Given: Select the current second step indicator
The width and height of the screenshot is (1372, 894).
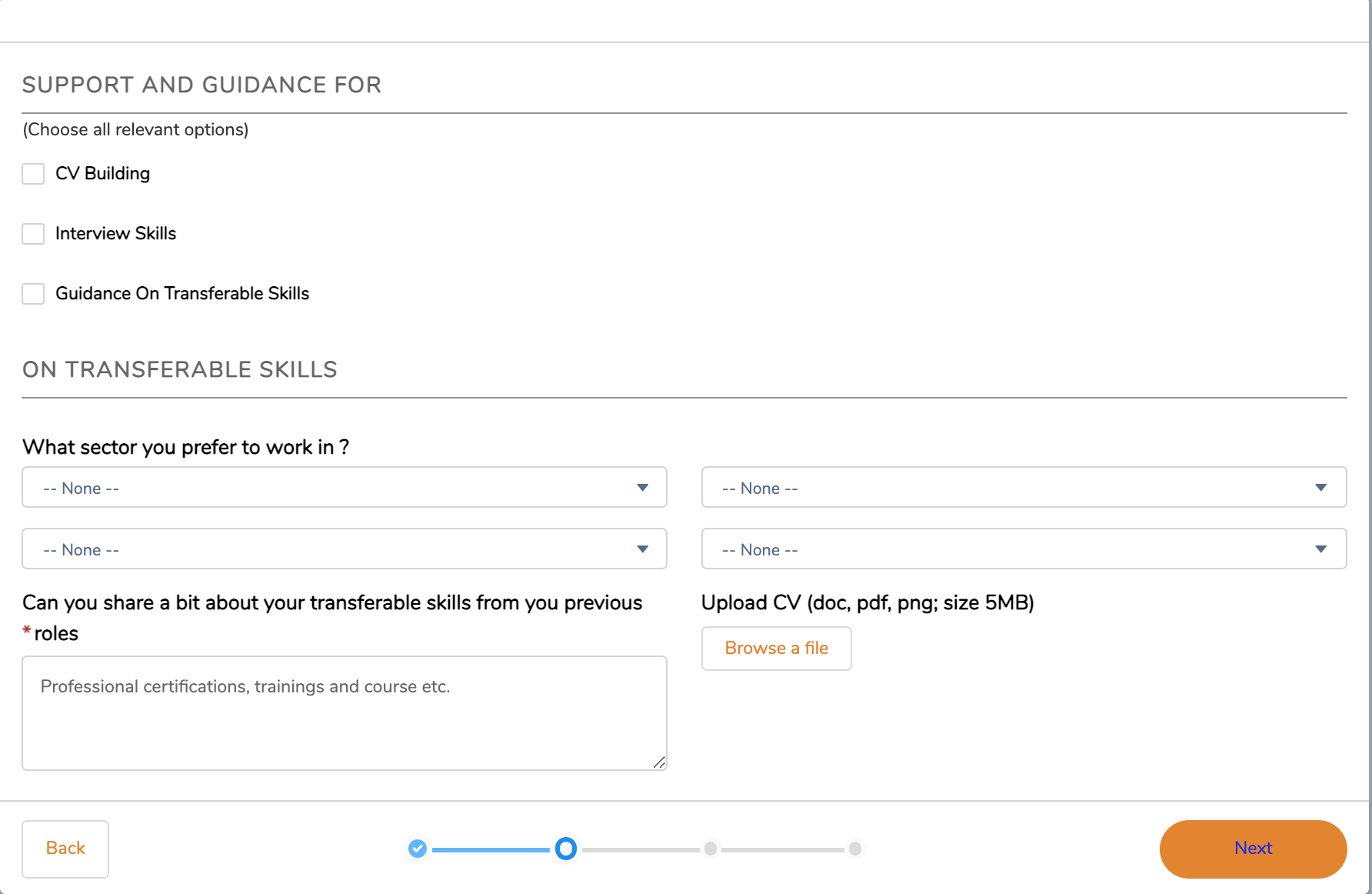Looking at the screenshot, I should (x=566, y=849).
